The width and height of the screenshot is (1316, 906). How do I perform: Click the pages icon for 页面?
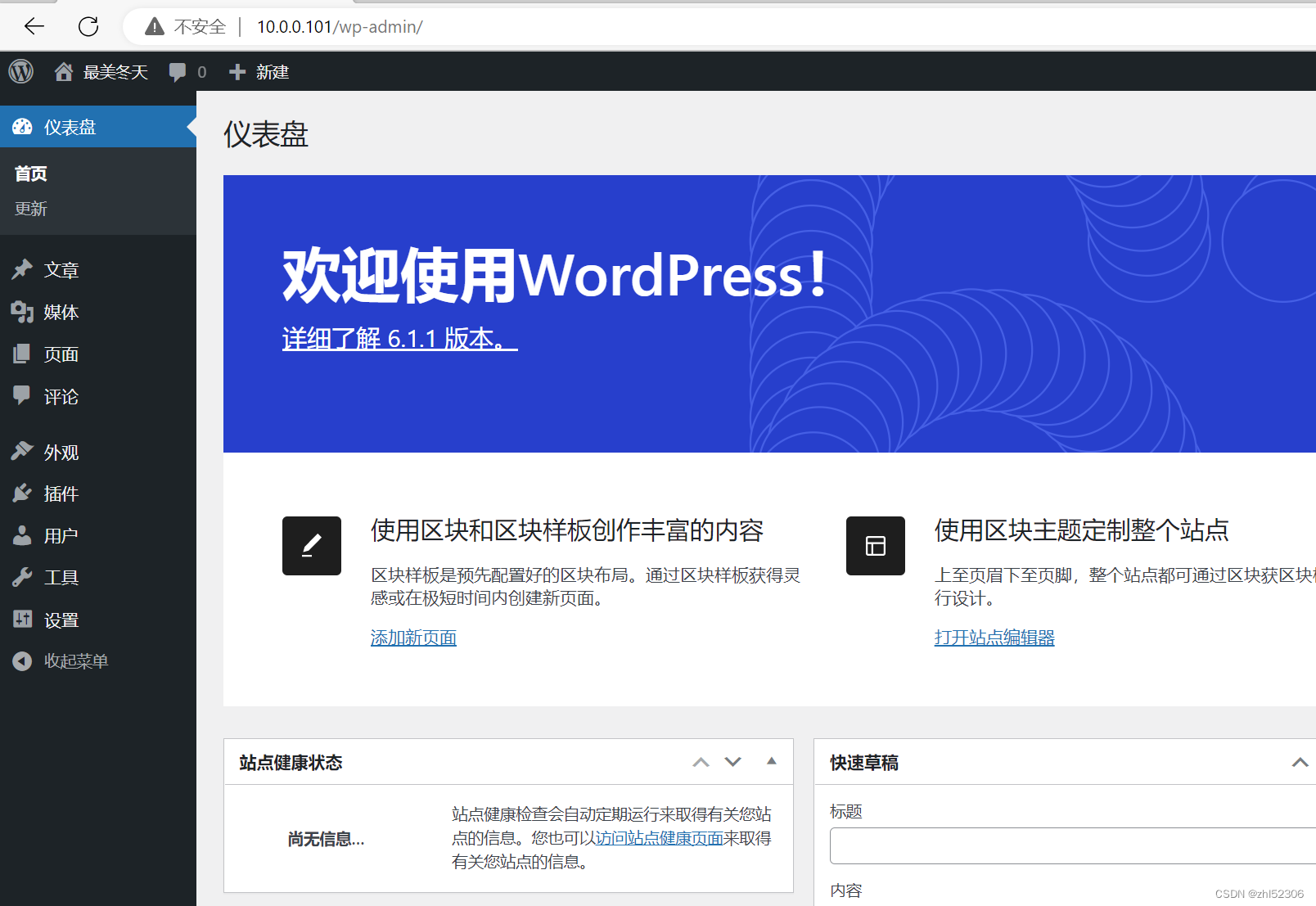[23, 354]
